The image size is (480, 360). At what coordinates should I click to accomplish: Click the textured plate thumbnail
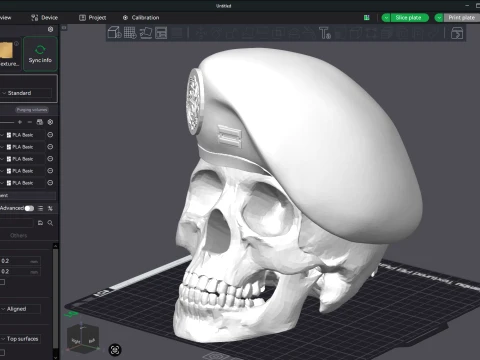[x=7, y=50]
